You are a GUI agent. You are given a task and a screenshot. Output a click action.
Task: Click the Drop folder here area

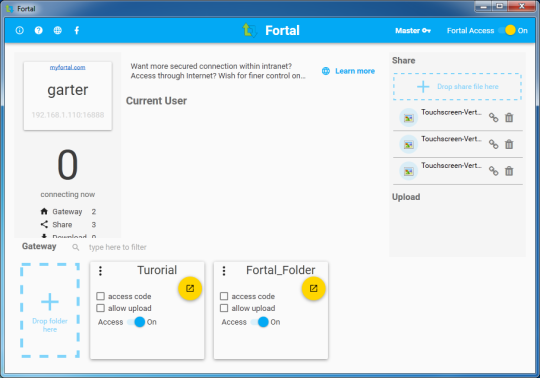50,311
